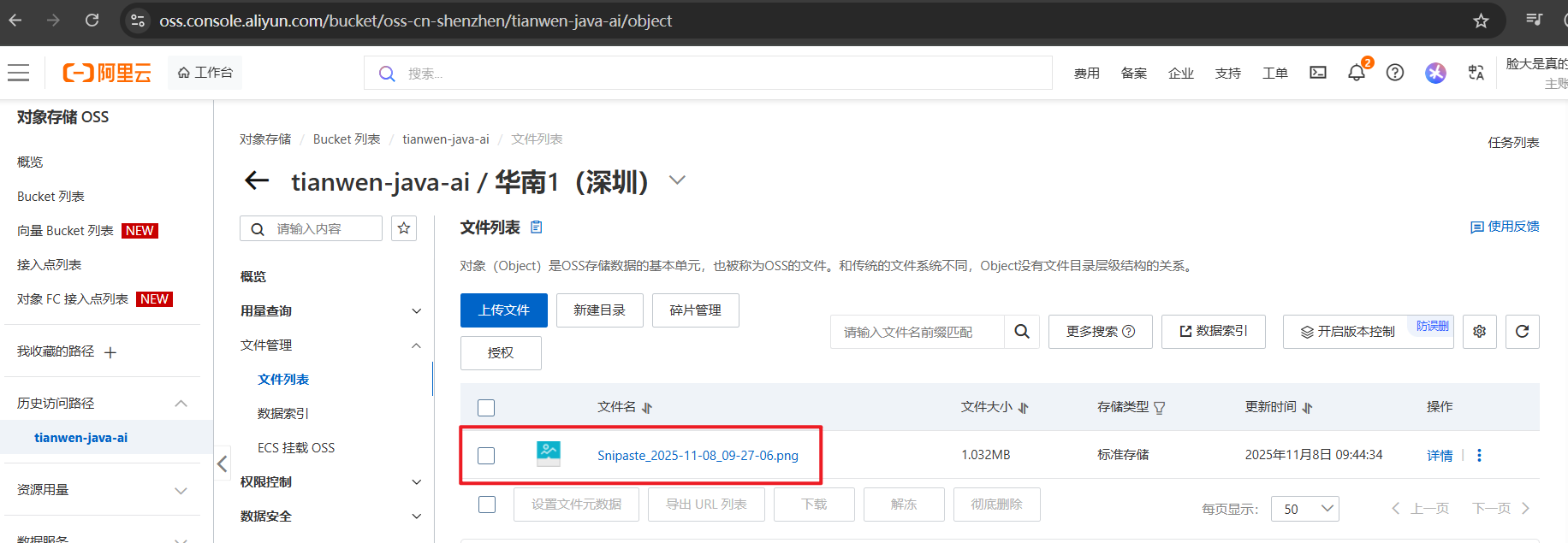Bookmark this page with the star
Viewport: 1568px width, 543px height.
[x=1481, y=21]
